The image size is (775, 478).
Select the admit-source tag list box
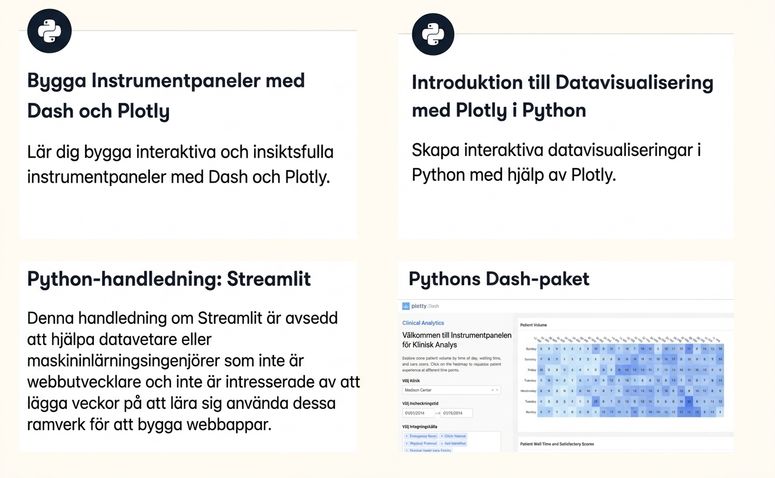[x=451, y=441]
